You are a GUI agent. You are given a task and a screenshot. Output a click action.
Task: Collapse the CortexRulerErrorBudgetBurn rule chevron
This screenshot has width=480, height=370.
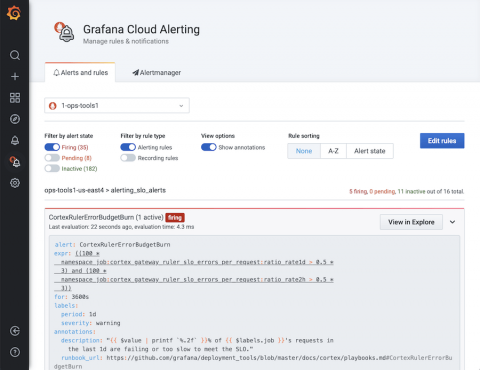click(452, 222)
